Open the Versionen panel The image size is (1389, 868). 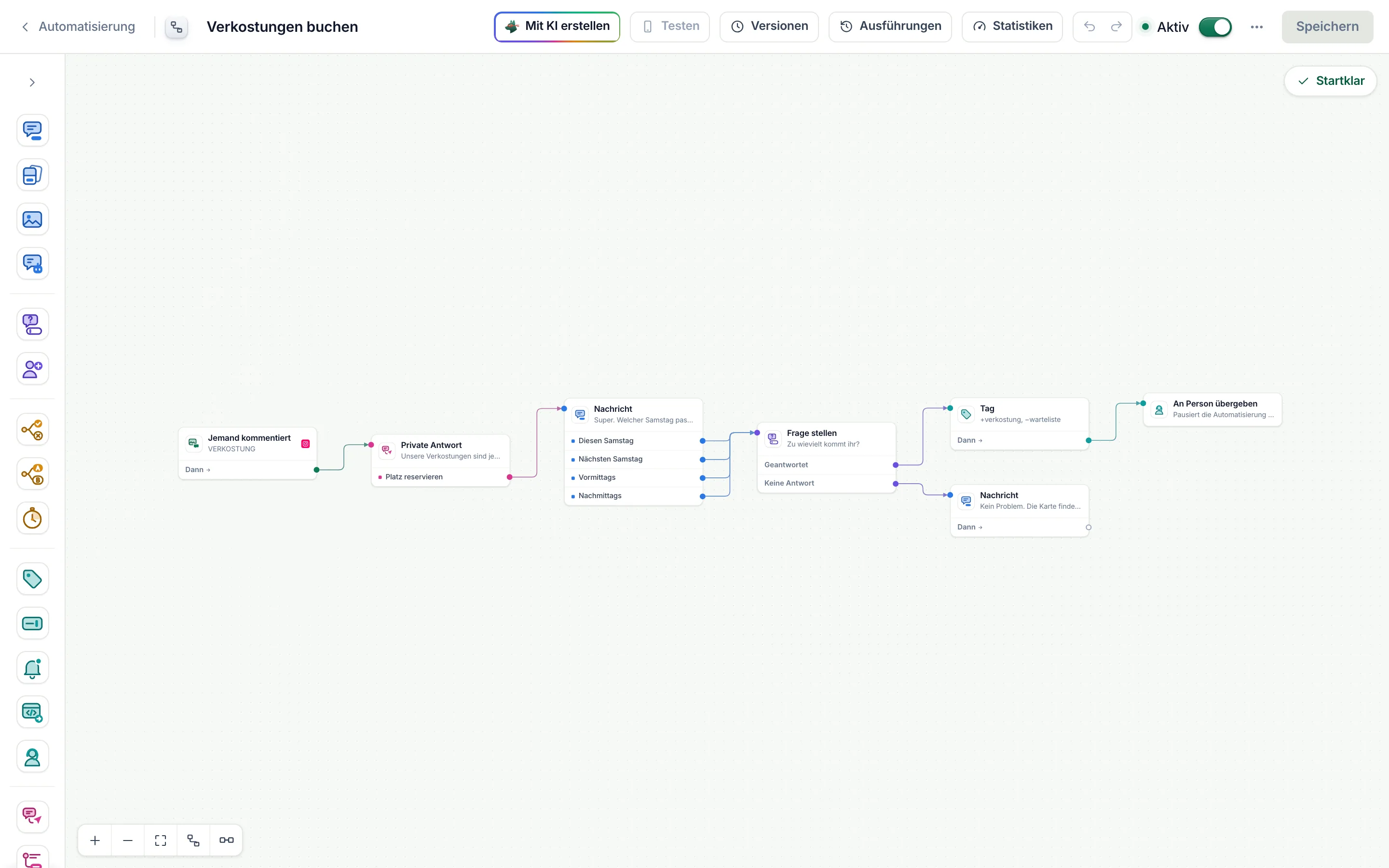tap(769, 27)
